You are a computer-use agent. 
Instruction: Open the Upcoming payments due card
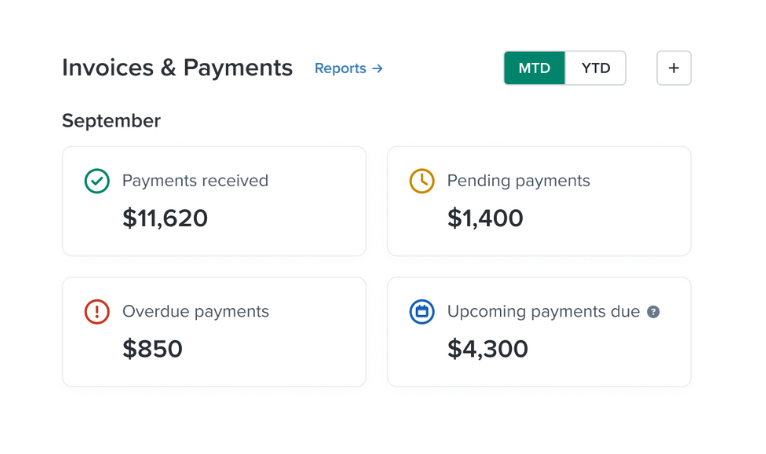(539, 332)
